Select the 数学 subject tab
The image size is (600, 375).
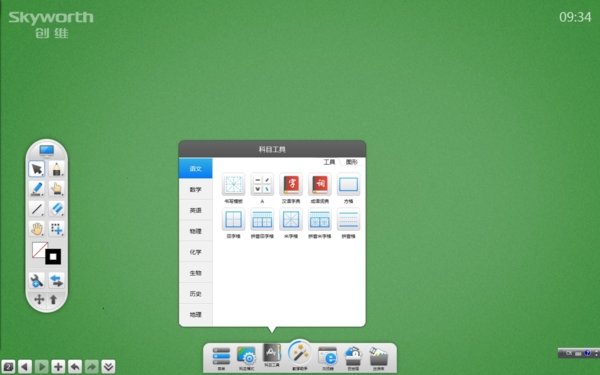coord(196,189)
